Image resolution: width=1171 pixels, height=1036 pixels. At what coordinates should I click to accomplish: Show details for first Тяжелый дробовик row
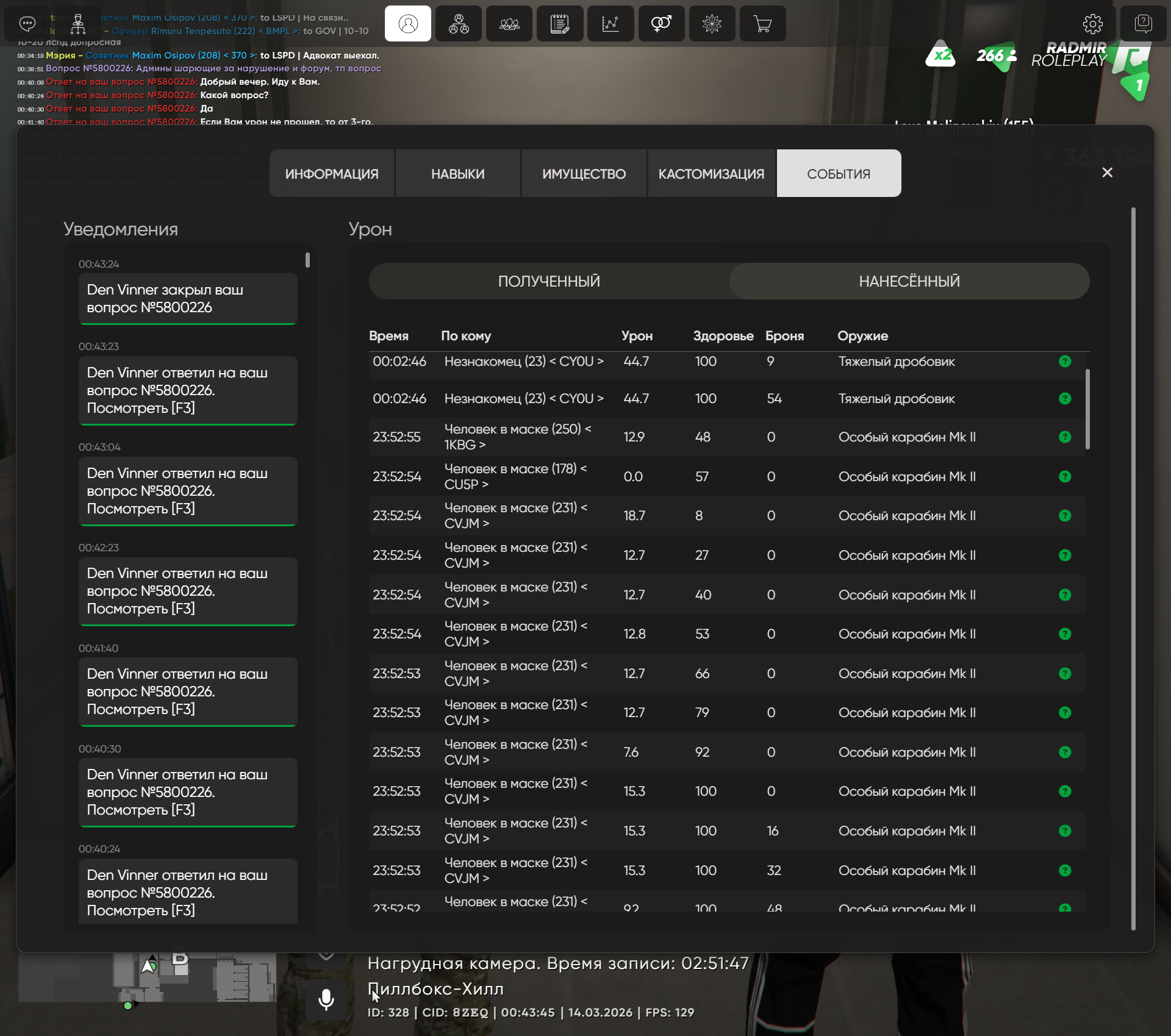tap(1065, 362)
